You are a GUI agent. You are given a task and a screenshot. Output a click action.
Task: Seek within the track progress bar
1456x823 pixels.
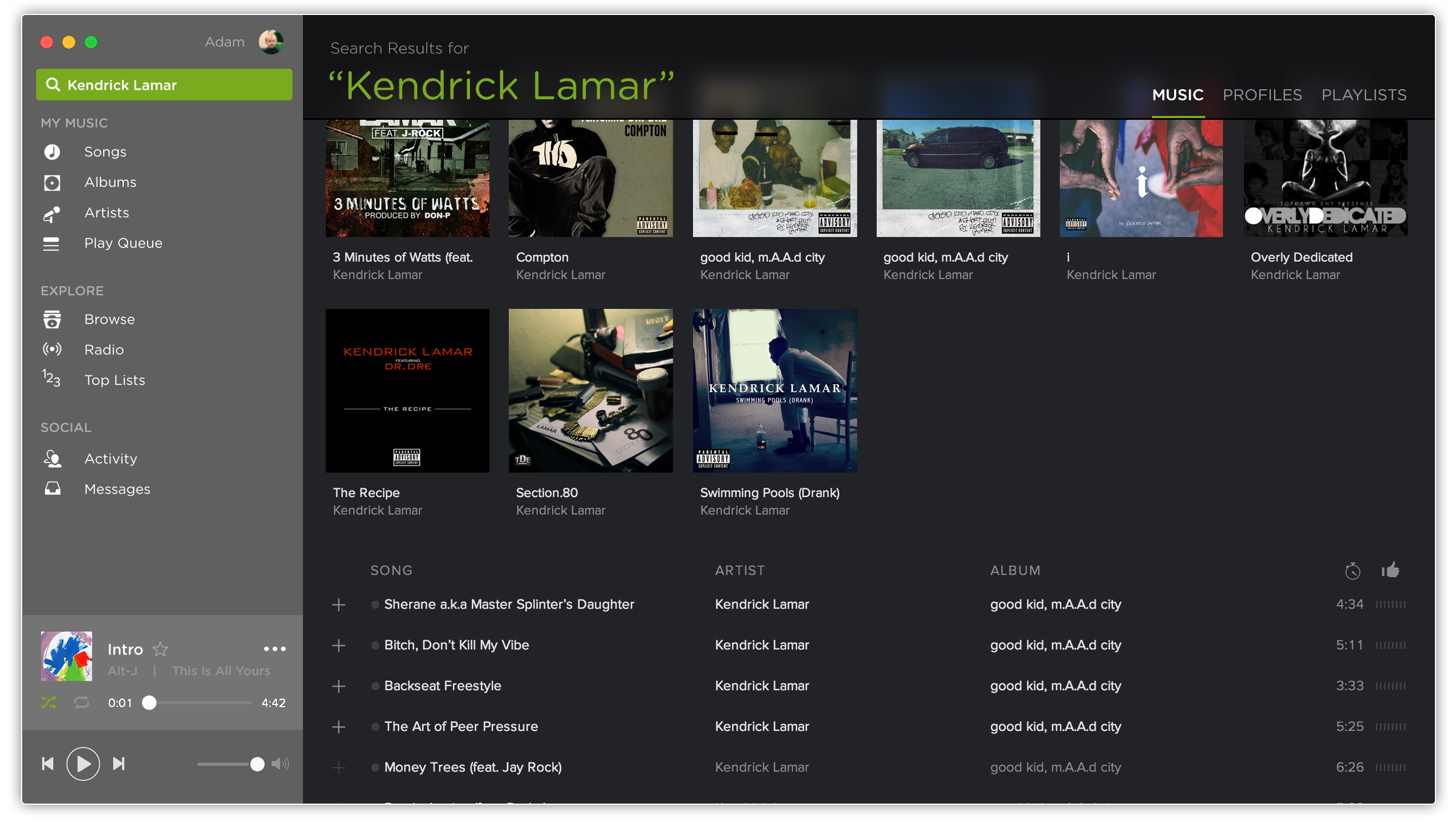click(197, 703)
